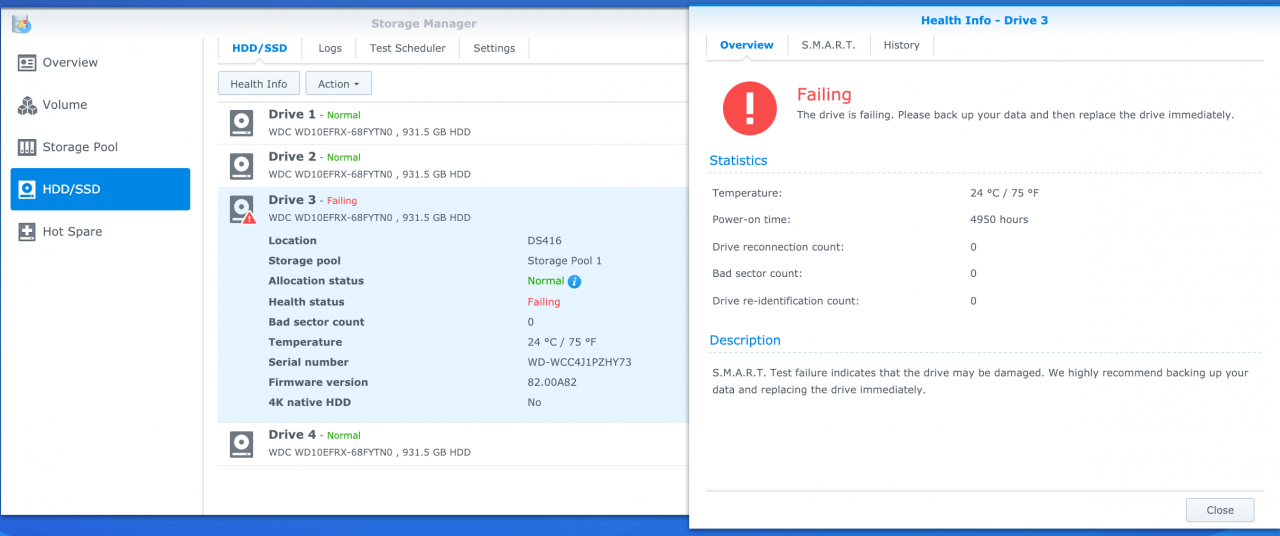Open the Action dropdown menu
This screenshot has width=1280, height=536.
point(338,84)
